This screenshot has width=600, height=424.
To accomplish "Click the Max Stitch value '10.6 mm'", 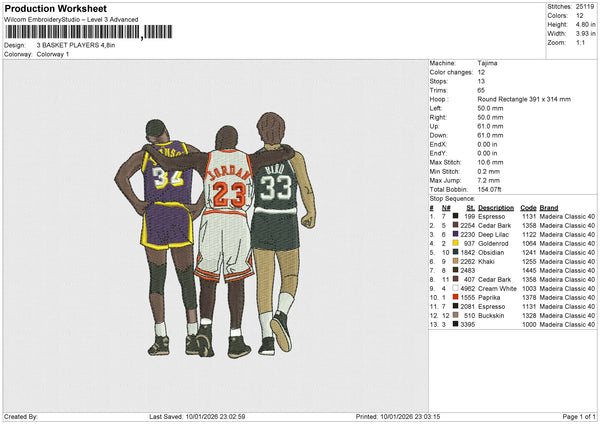I will click(x=490, y=162).
